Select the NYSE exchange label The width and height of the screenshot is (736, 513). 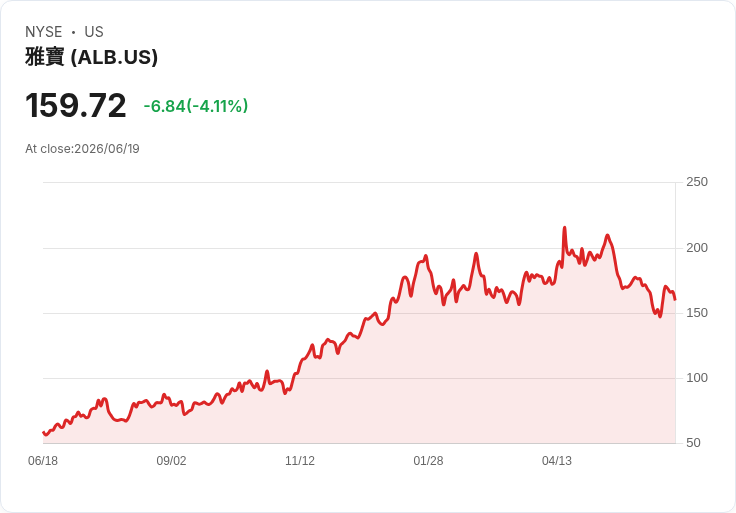(x=44, y=32)
